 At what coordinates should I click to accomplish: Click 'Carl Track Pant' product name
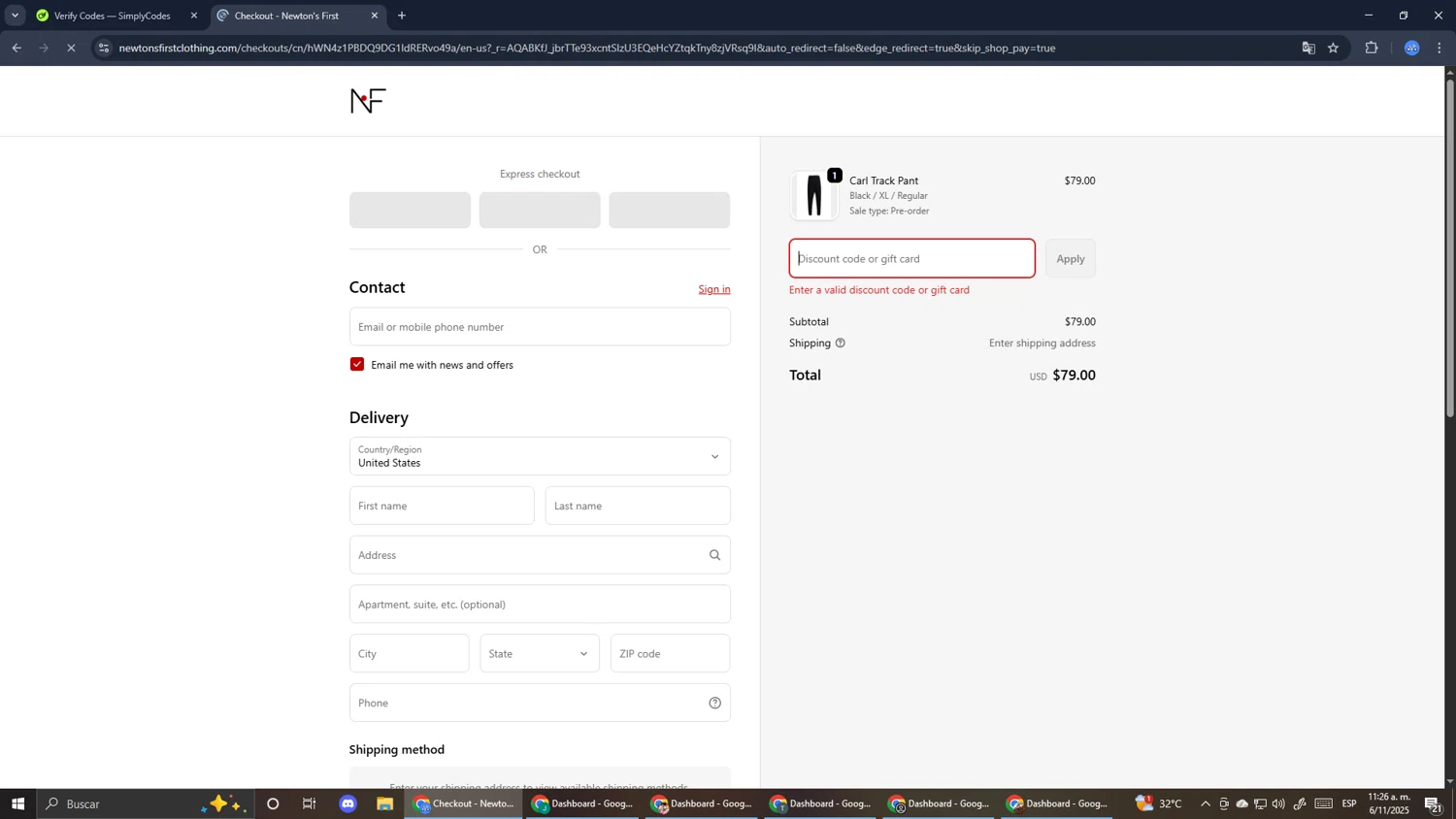pyautogui.click(x=883, y=180)
